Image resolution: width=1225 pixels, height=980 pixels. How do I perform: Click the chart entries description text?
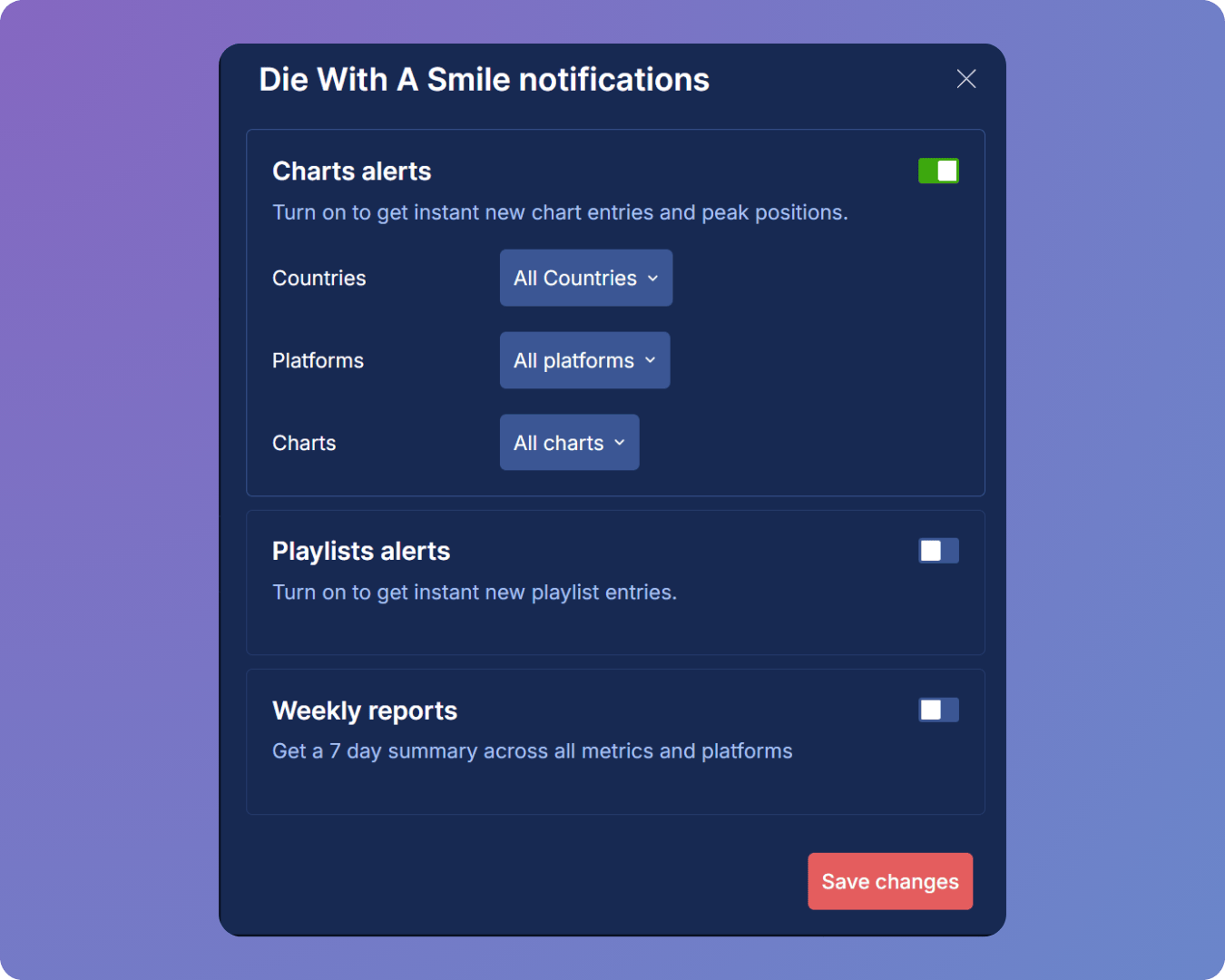(560, 211)
